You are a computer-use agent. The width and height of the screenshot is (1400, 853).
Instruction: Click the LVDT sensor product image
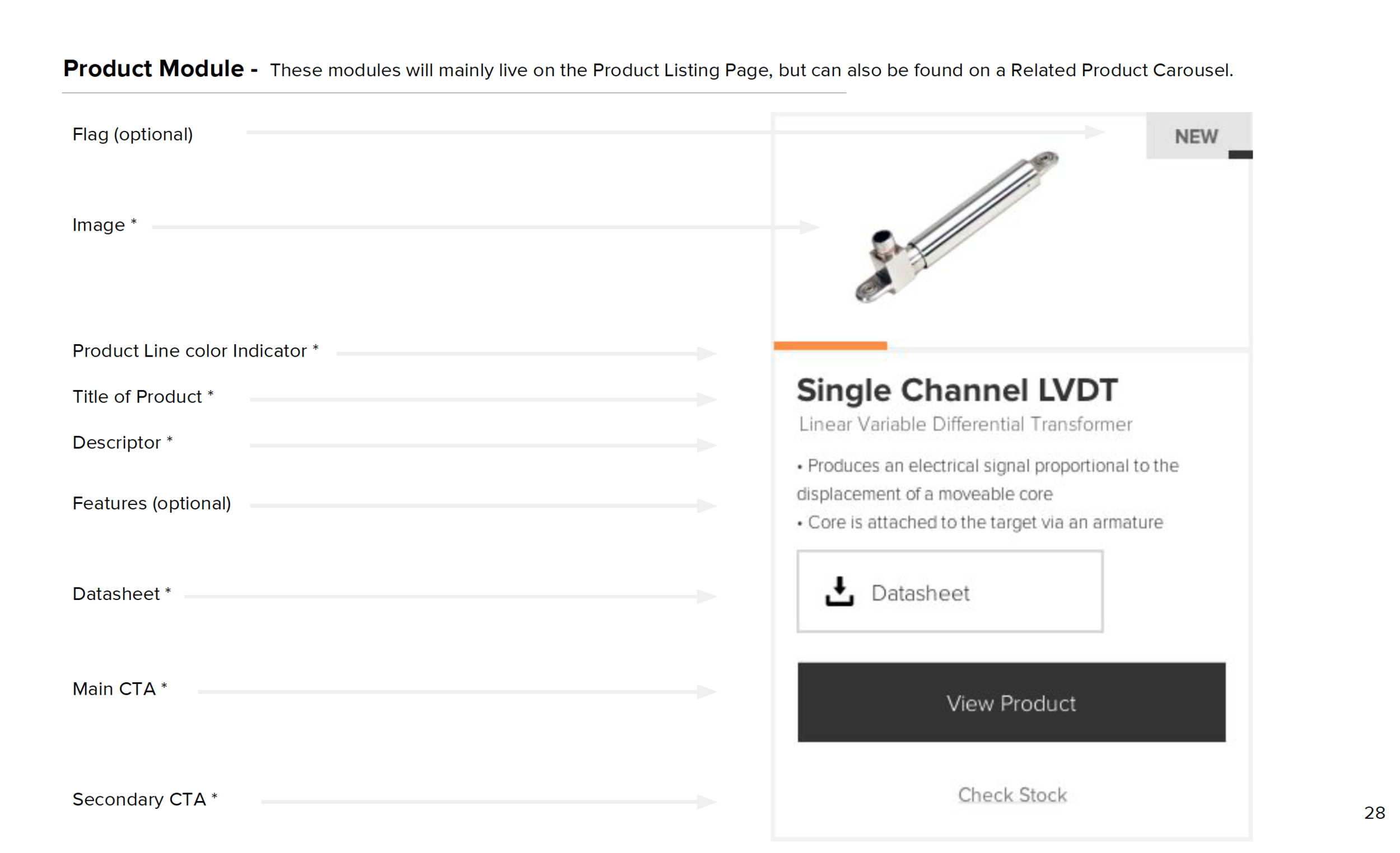957,227
